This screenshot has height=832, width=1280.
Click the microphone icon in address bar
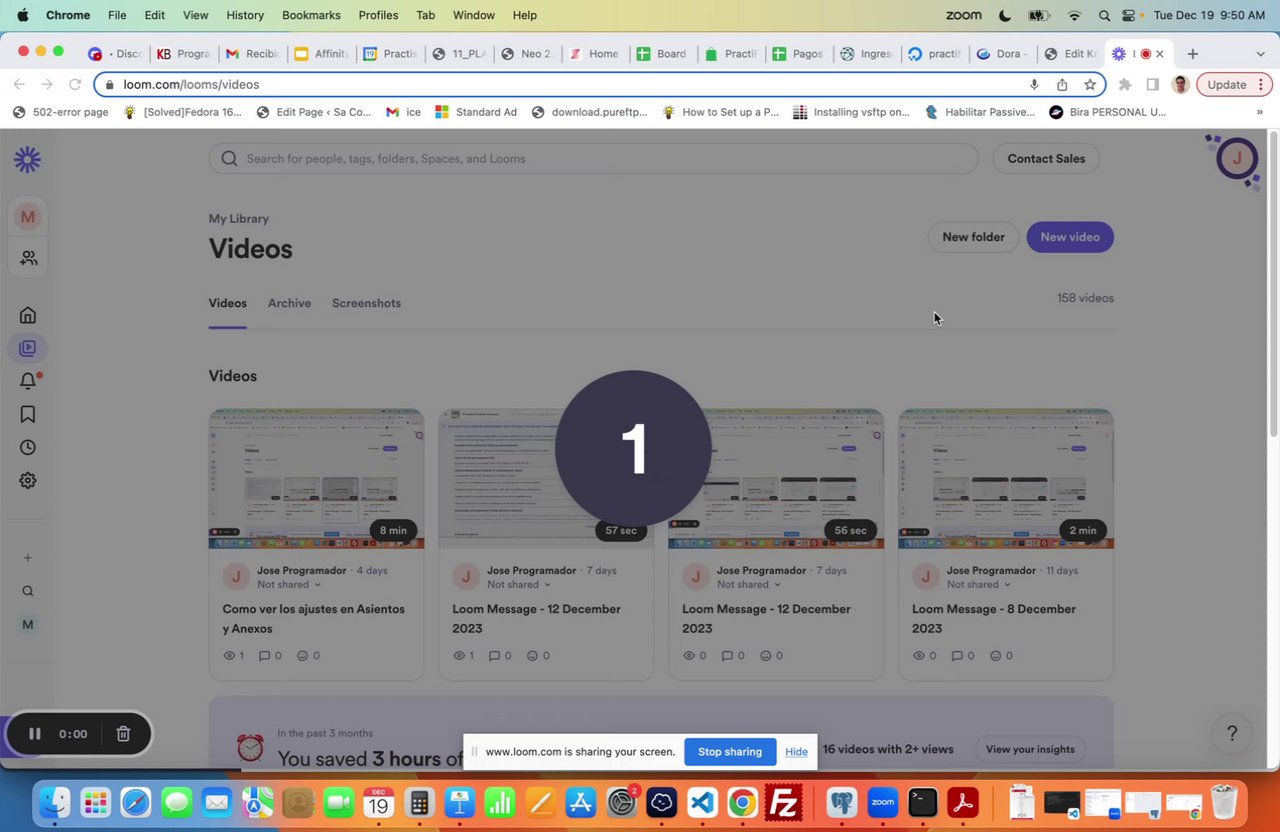pyautogui.click(x=1034, y=85)
